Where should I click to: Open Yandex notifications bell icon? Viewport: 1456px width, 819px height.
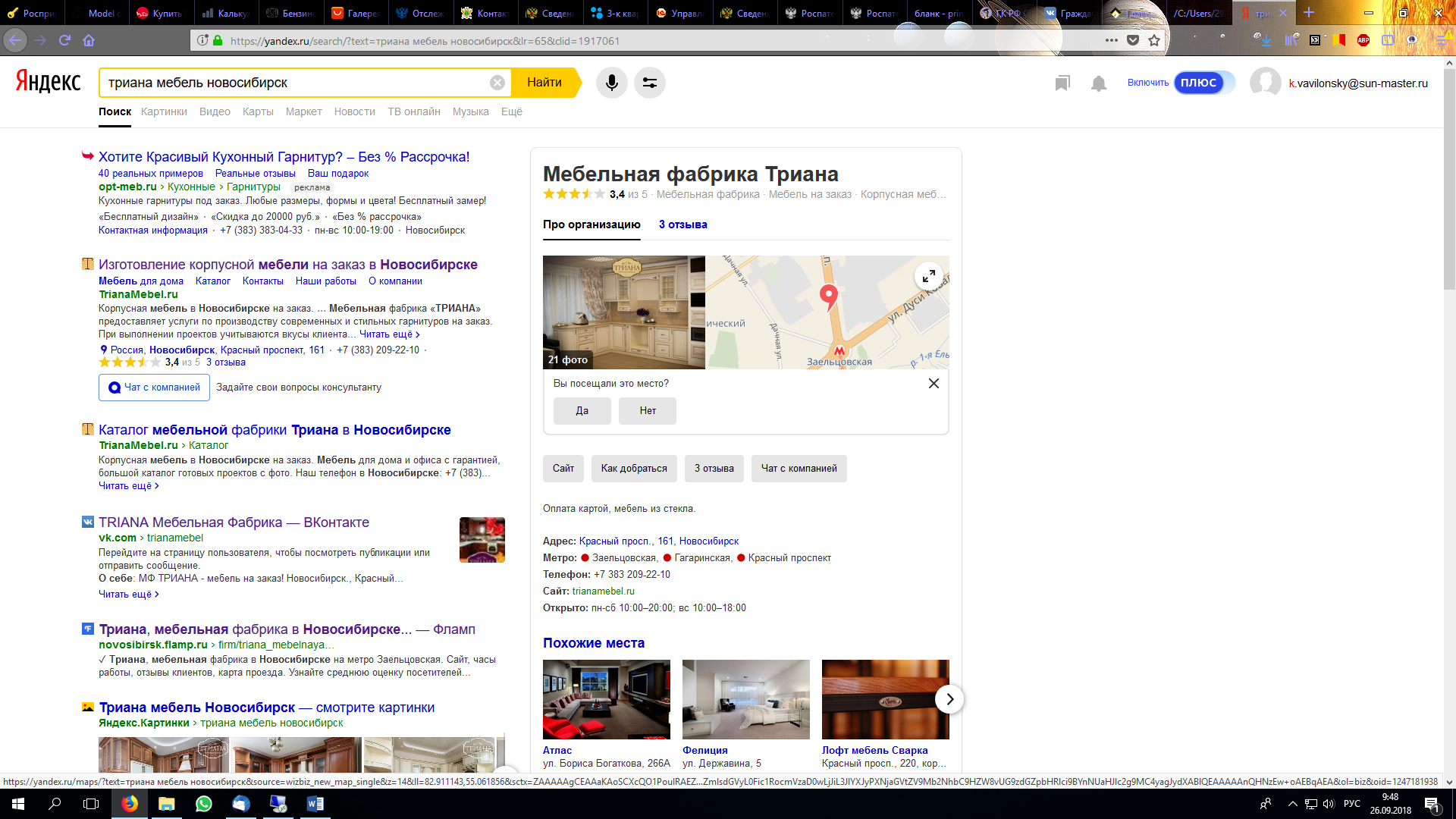(1099, 83)
